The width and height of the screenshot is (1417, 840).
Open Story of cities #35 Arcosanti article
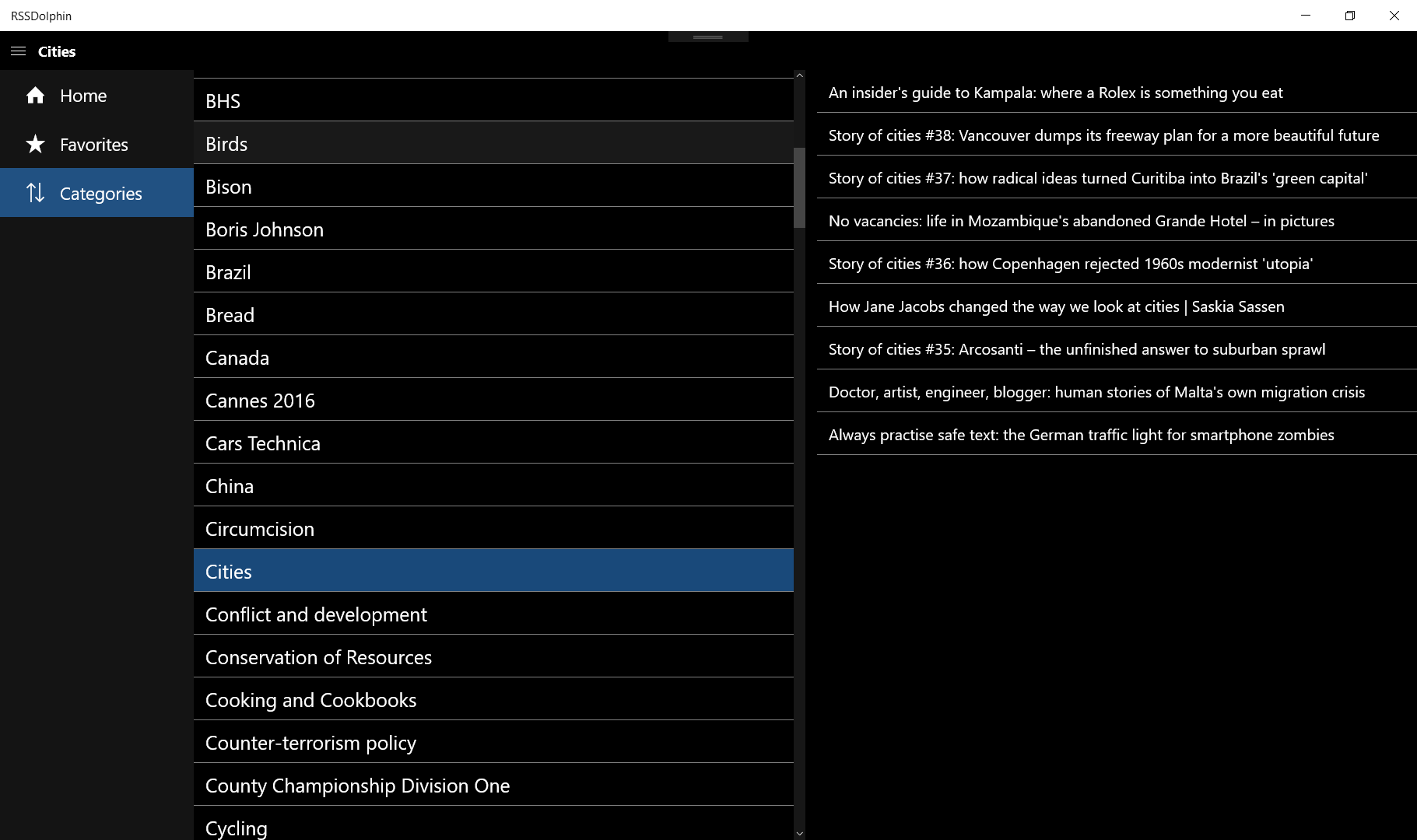(x=1117, y=348)
